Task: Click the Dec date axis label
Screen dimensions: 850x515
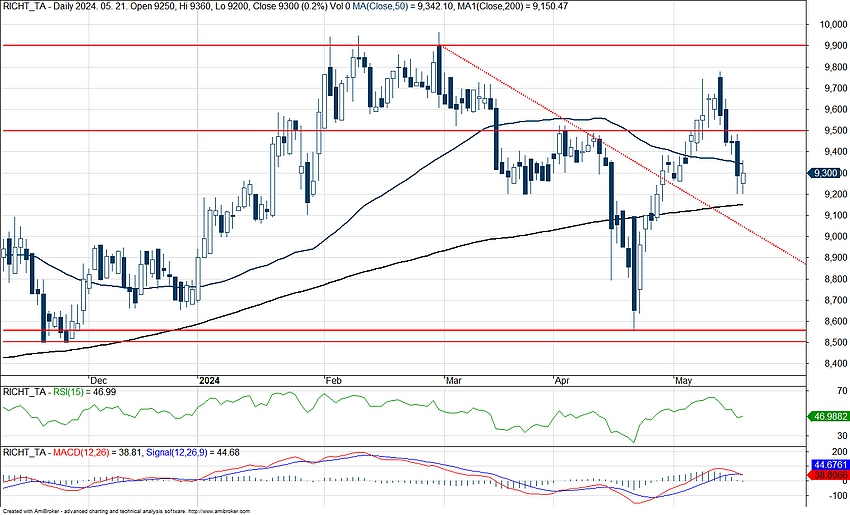Action: (x=98, y=381)
